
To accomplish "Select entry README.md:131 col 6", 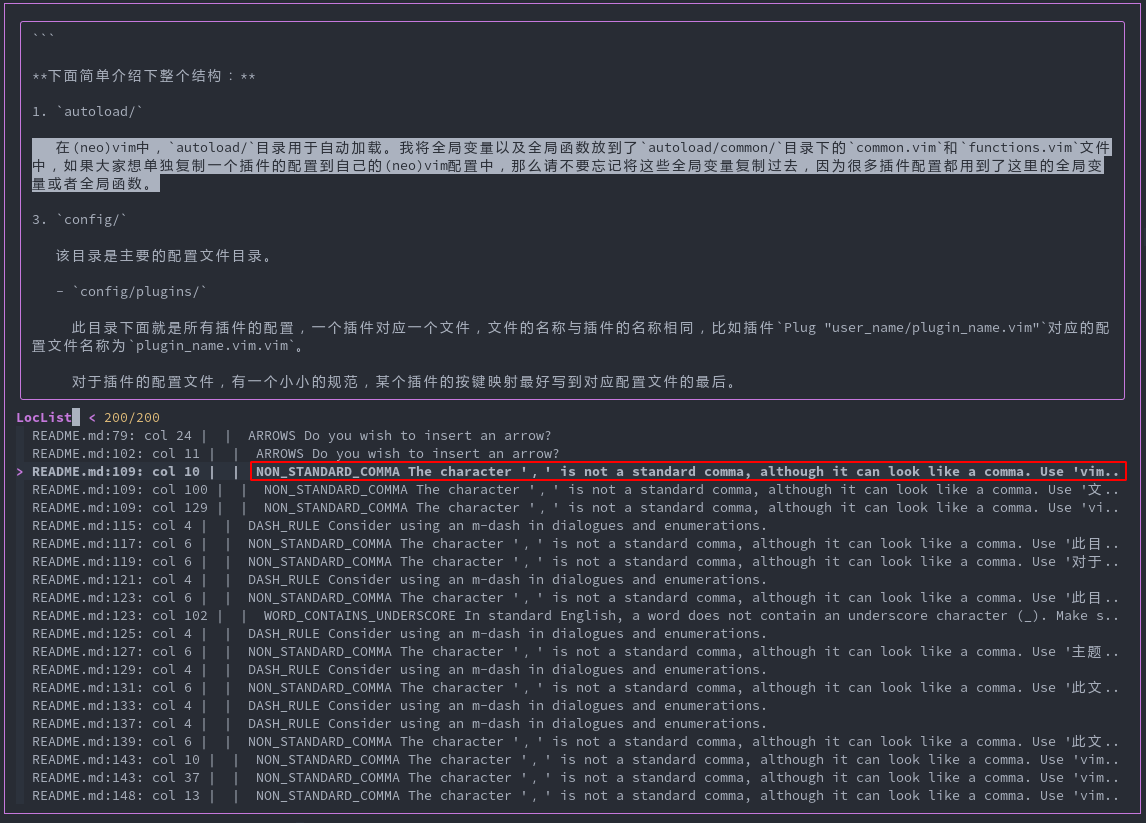I will point(575,688).
